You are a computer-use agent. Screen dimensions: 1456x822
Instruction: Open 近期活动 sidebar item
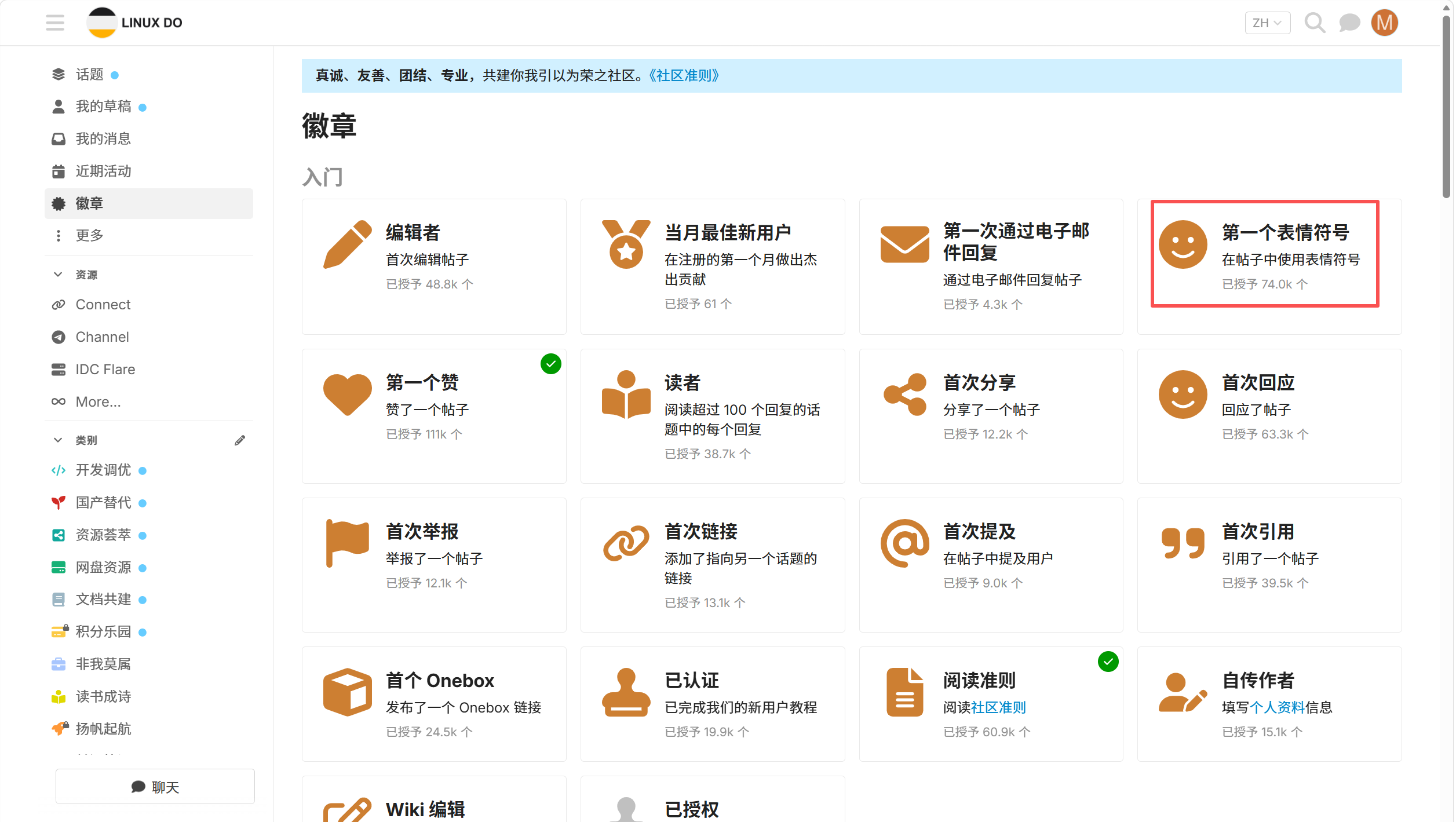148,171
